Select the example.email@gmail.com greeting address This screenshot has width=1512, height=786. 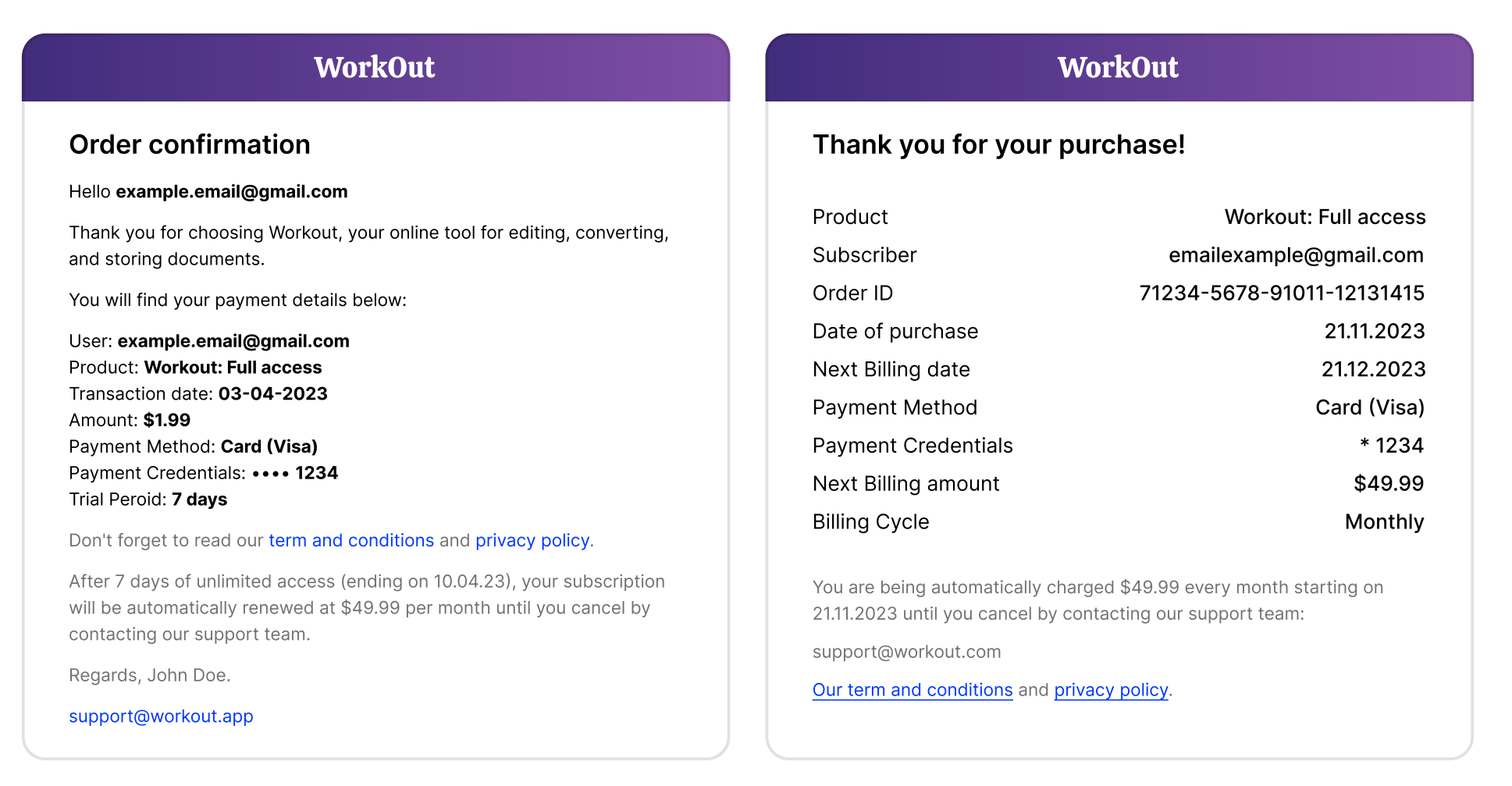[x=231, y=191]
